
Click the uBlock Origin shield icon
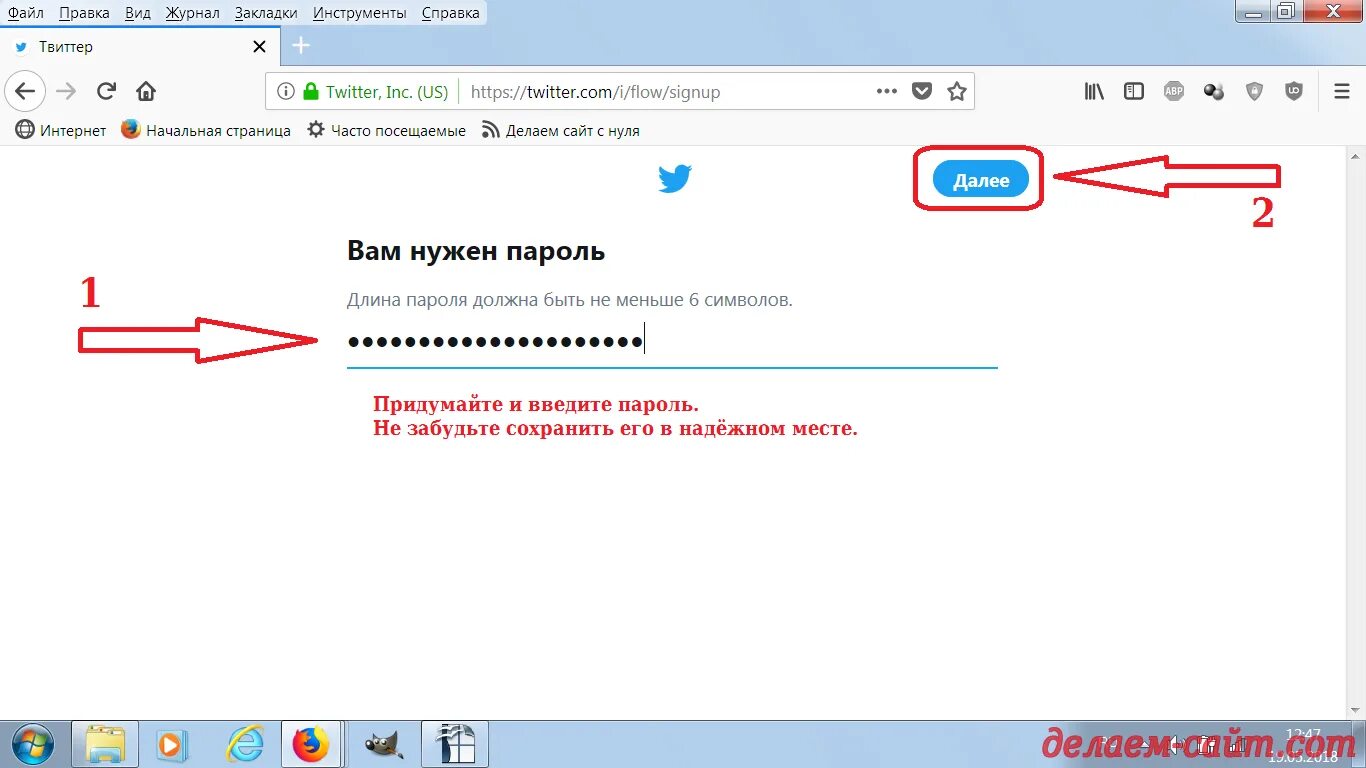pyautogui.click(x=1294, y=92)
